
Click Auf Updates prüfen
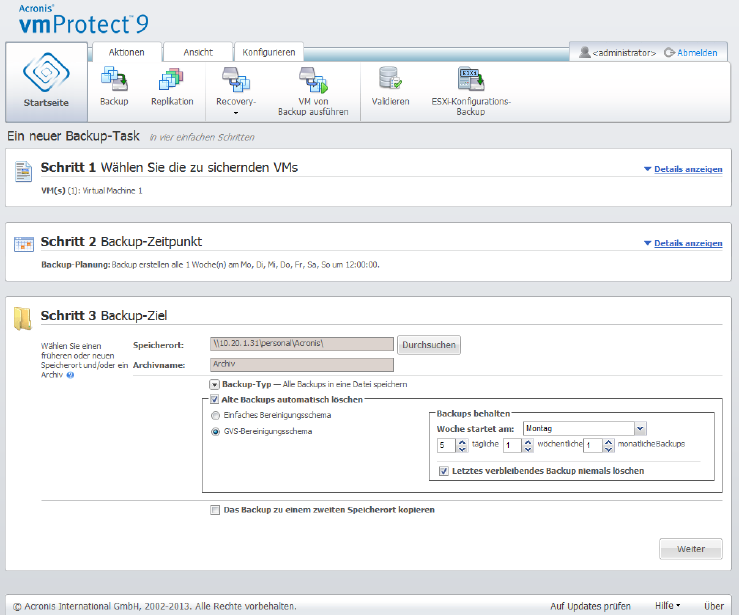[x=590, y=606]
